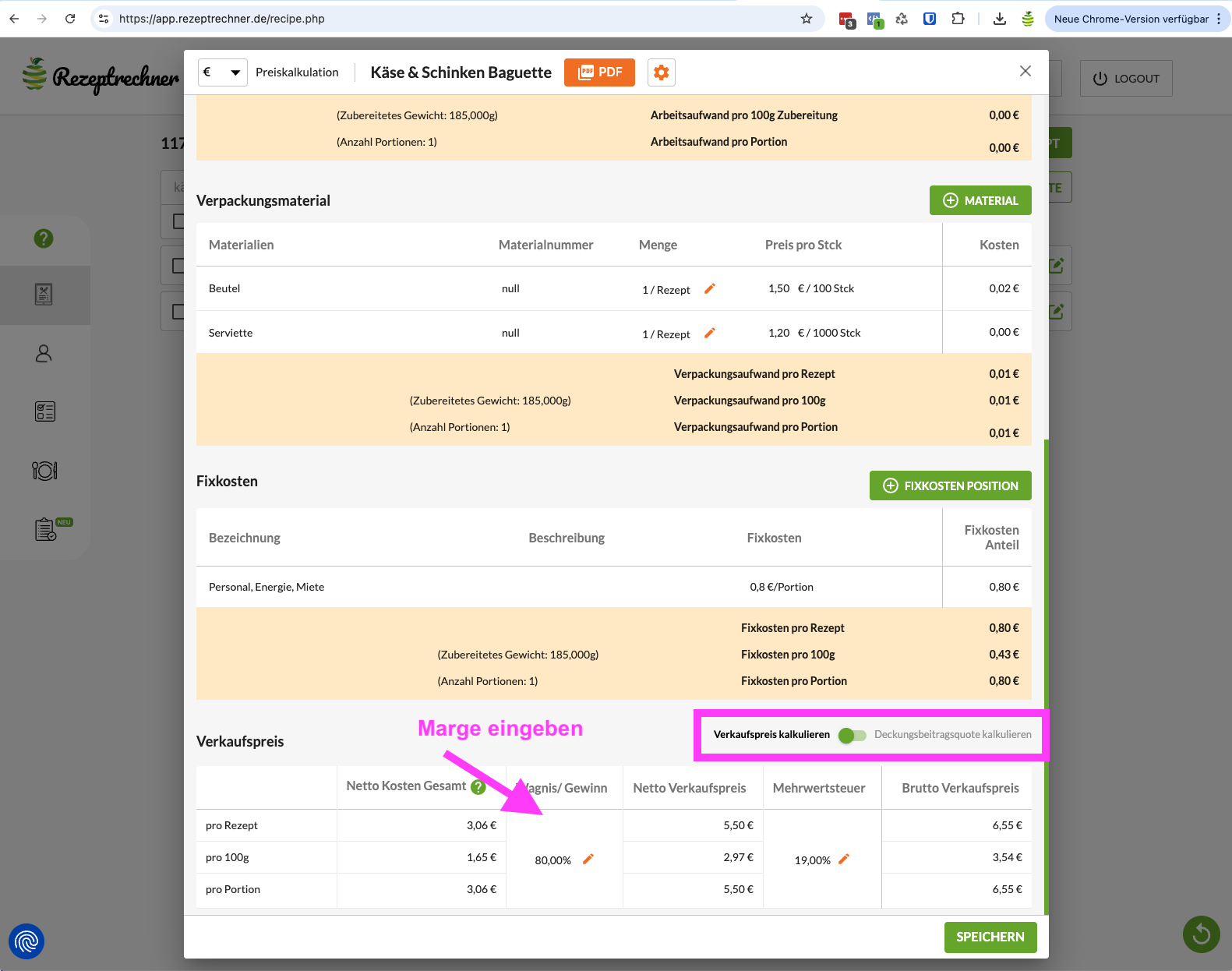Click the green undo floating button
Image resolution: width=1232 pixels, height=971 pixels.
pyautogui.click(x=1201, y=934)
